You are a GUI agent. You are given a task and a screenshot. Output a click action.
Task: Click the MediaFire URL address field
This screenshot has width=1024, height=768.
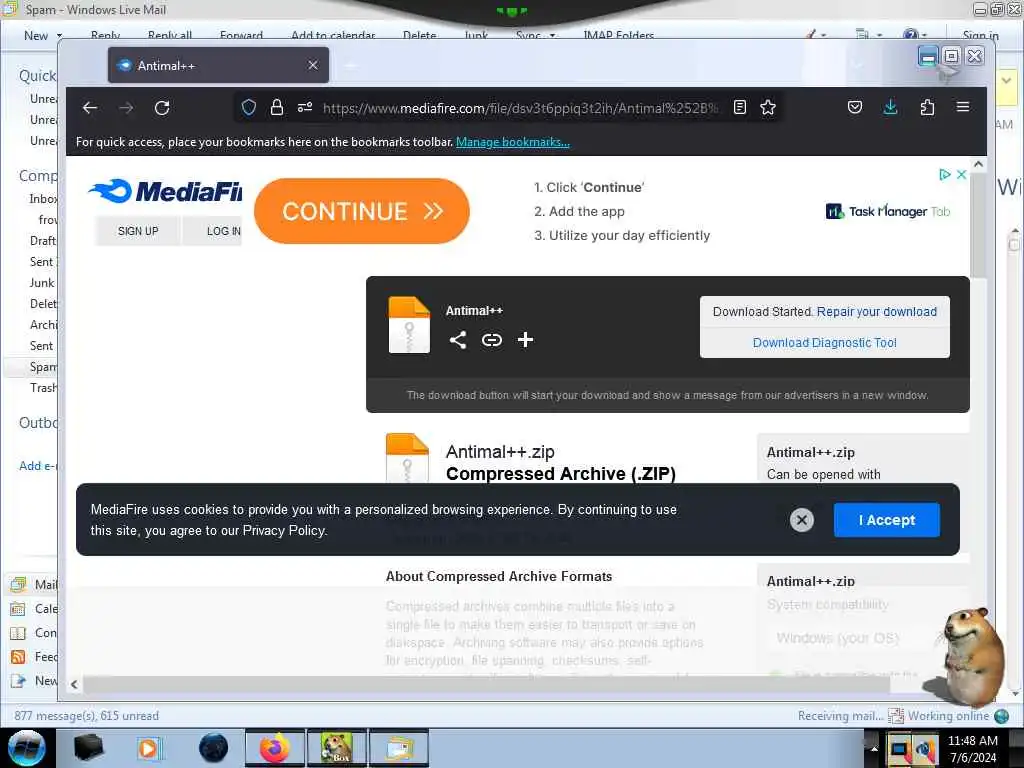520,108
